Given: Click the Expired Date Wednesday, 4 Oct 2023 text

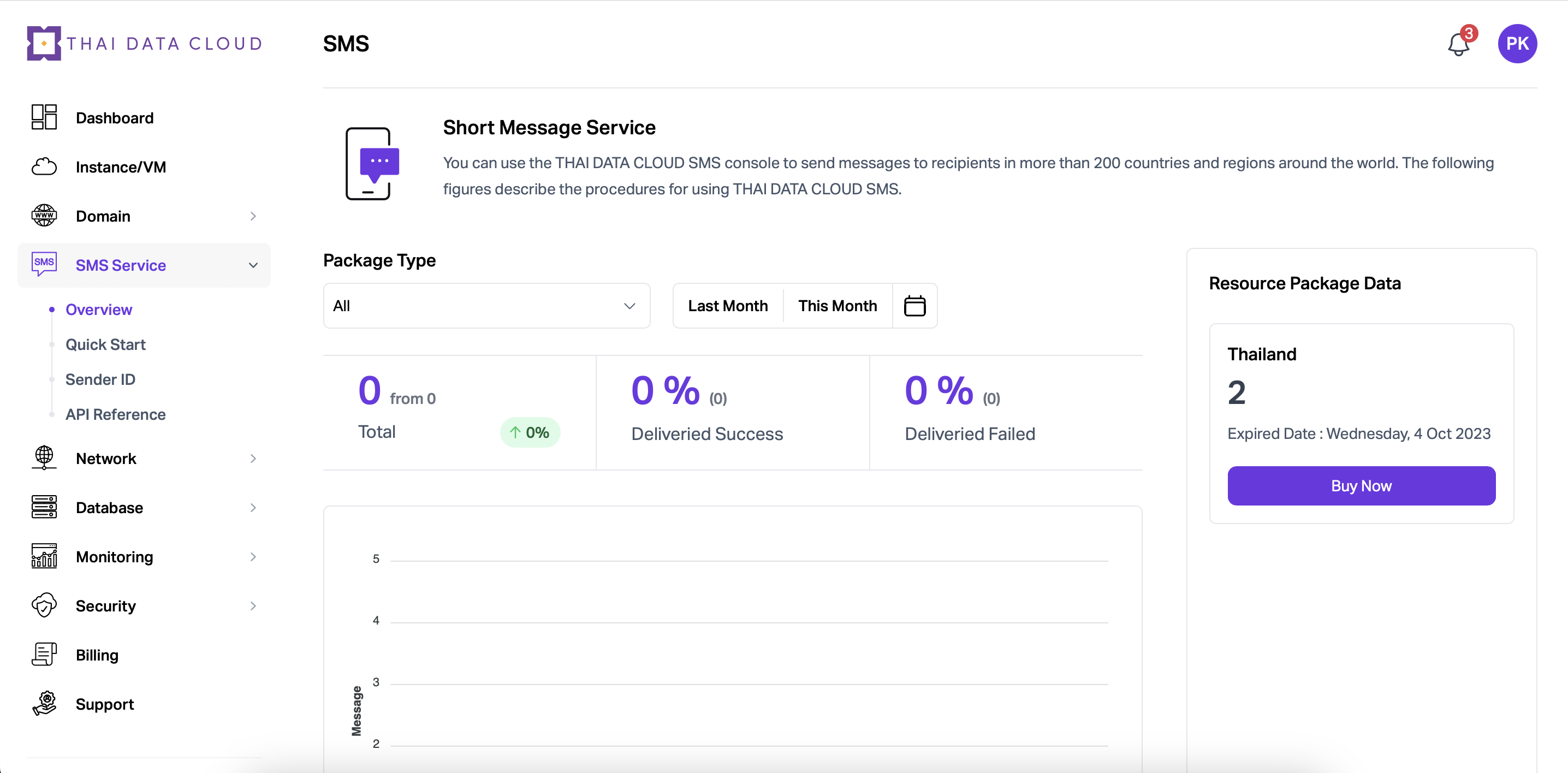Looking at the screenshot, I should pyautogui.click(x=1358, y=433).
